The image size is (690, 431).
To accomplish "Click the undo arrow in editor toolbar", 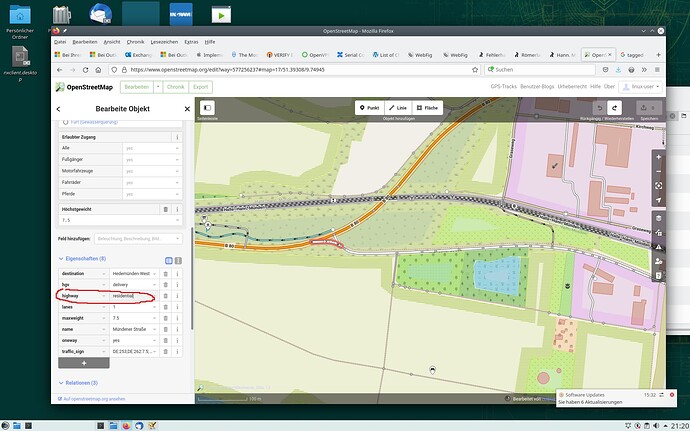I will pos(599,107).
